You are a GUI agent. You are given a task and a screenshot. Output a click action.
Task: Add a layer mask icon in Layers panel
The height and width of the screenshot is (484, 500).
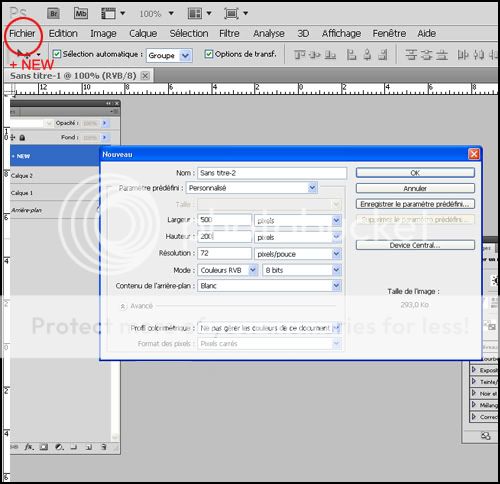tap(44, 447)
